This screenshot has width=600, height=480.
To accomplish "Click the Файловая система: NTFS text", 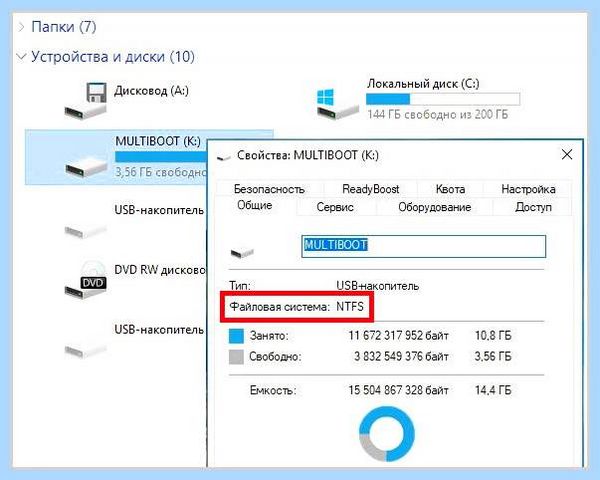I will coord(297,307).
